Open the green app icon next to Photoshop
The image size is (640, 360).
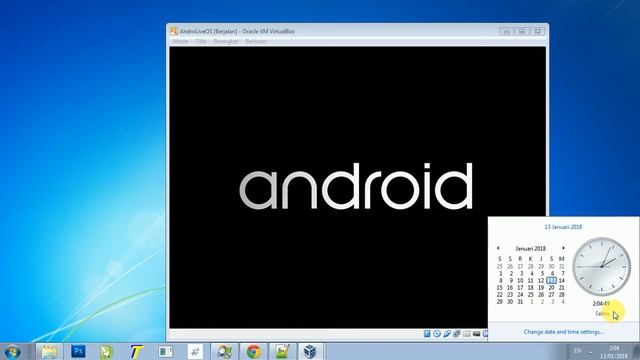tap(106, 351)
